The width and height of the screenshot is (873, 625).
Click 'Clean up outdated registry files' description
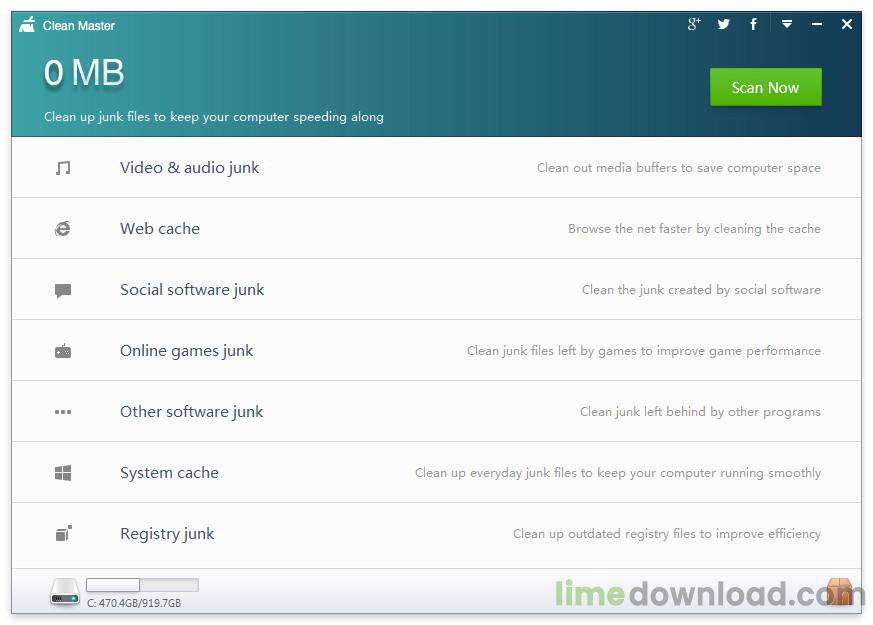click(667, 534)
